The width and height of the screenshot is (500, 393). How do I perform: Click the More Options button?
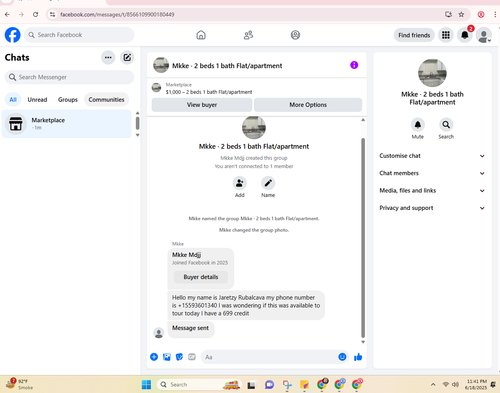308,105
